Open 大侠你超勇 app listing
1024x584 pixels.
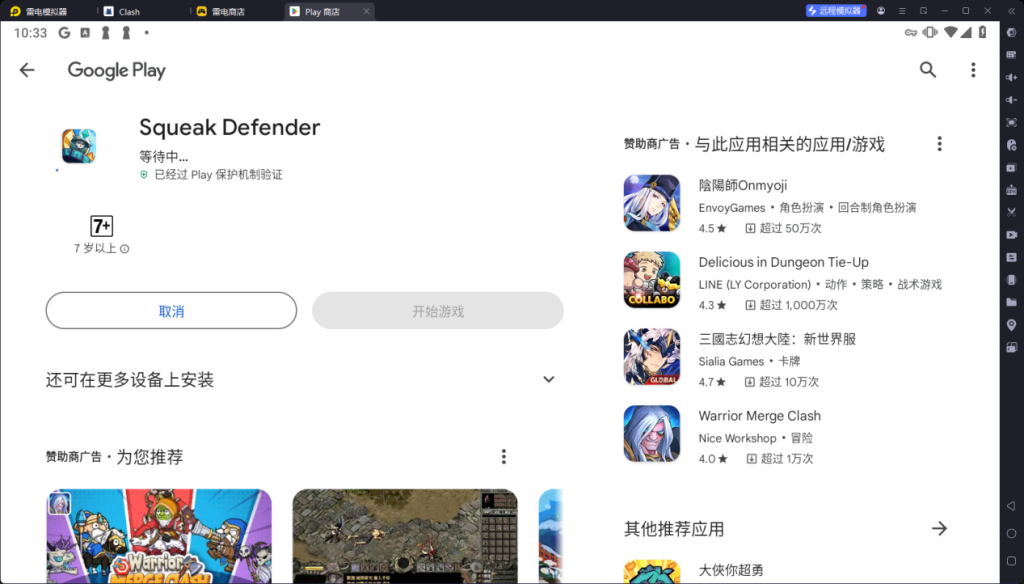(786, 570)
